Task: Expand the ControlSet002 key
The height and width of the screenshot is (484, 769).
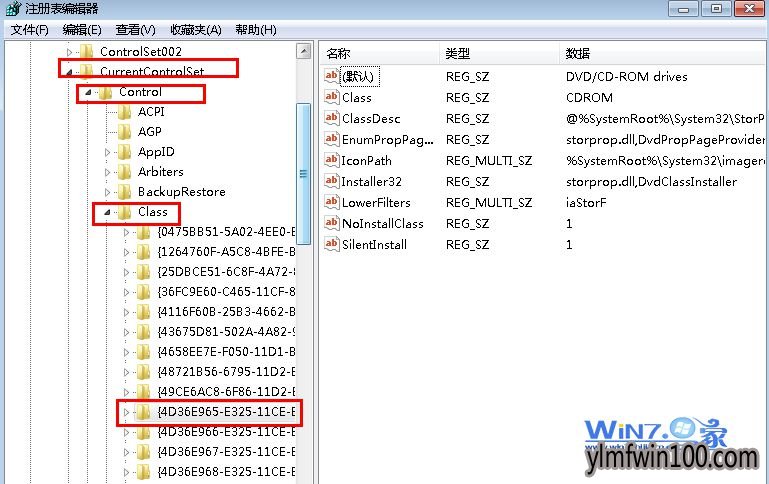Action: tap(69, 51)
